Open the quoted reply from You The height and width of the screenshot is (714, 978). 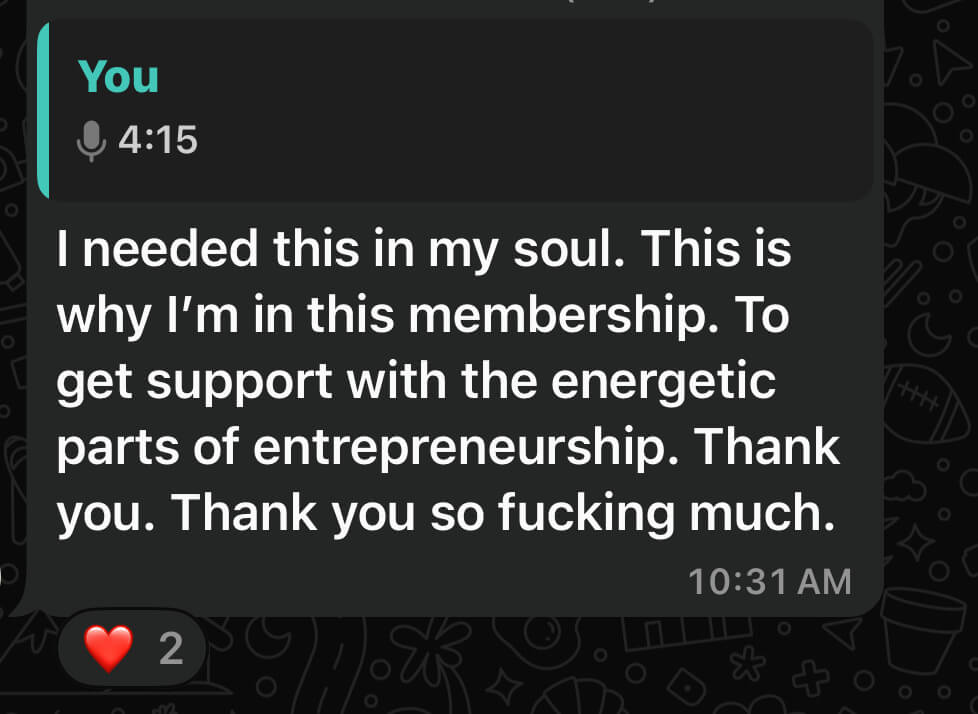pyautogui.click(x=455, y=110)
